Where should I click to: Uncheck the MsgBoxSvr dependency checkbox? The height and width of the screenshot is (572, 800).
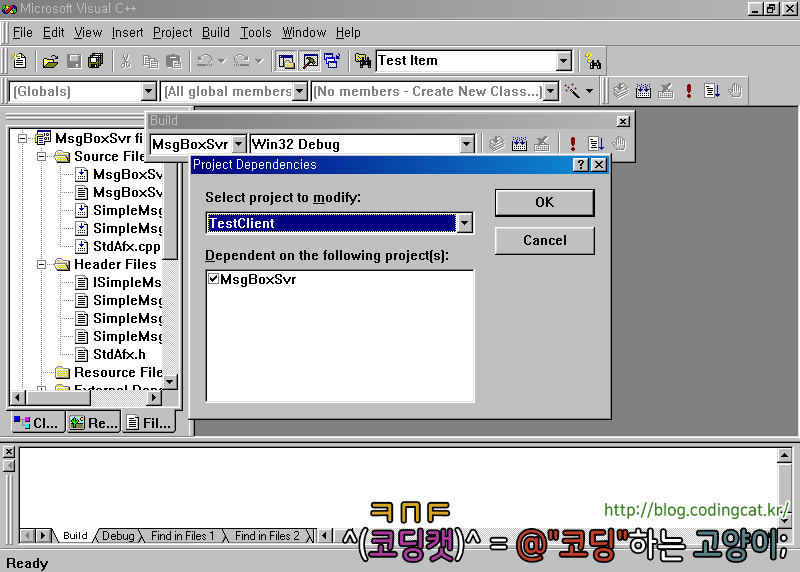[214, 279]
